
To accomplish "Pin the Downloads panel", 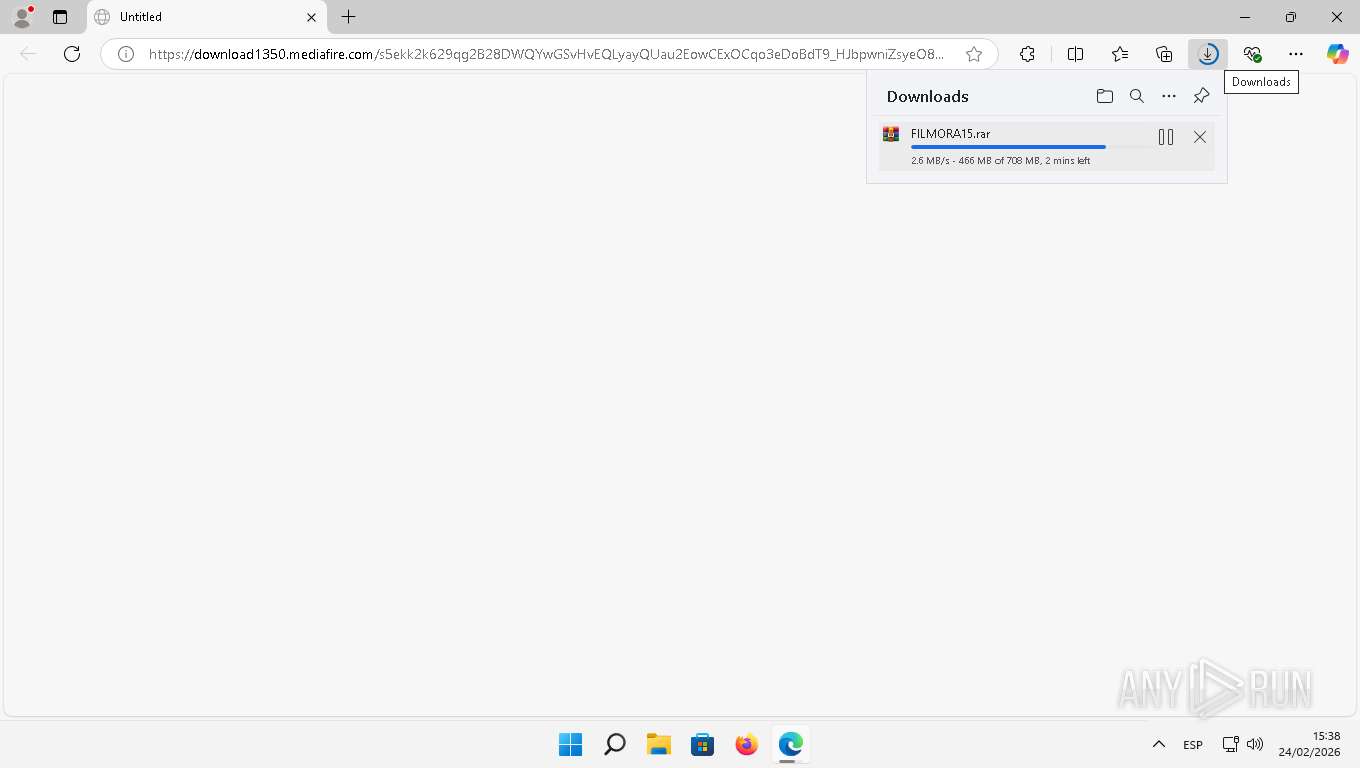I will coord(1201,96).
